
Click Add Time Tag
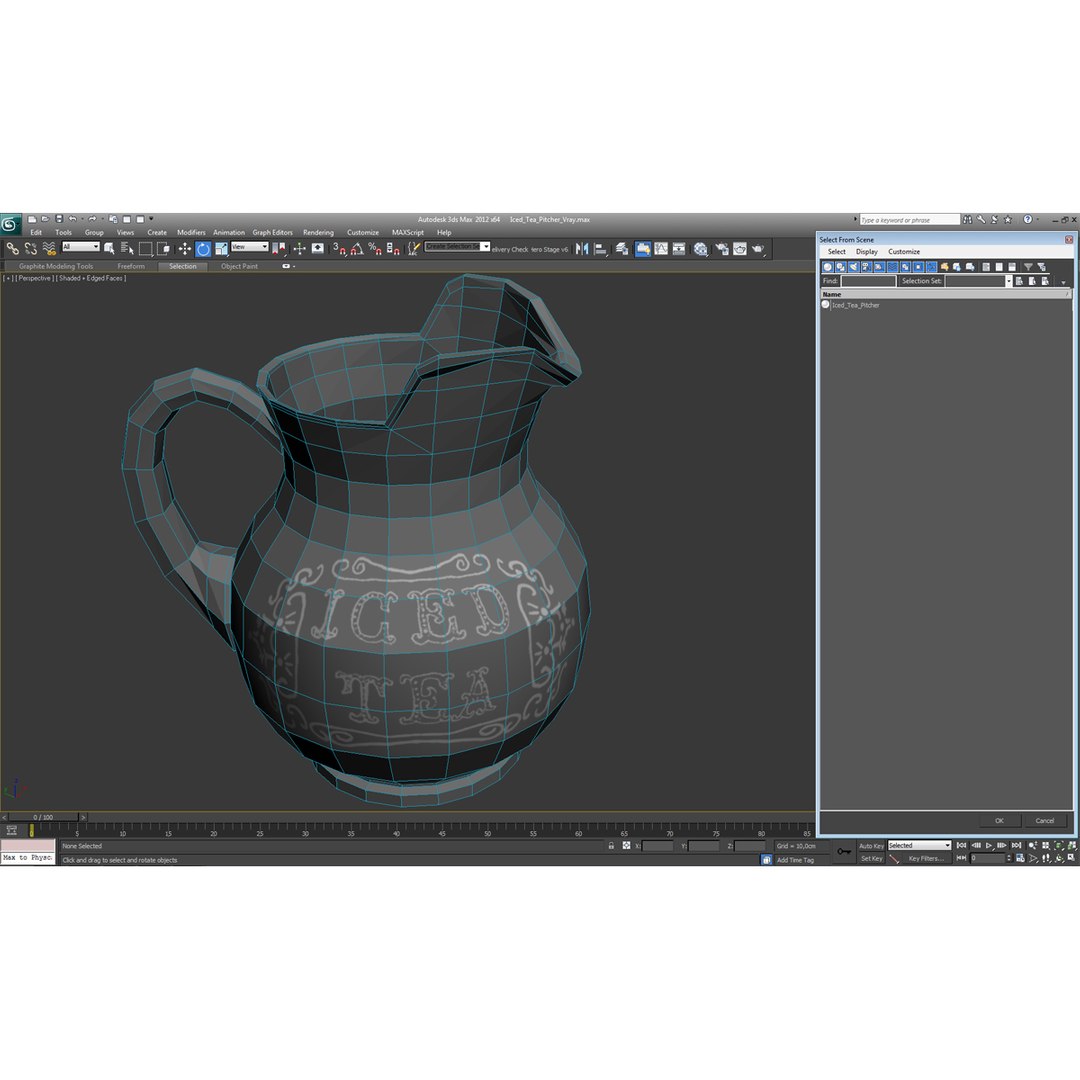pyautogui.click(x=795, y=860)
